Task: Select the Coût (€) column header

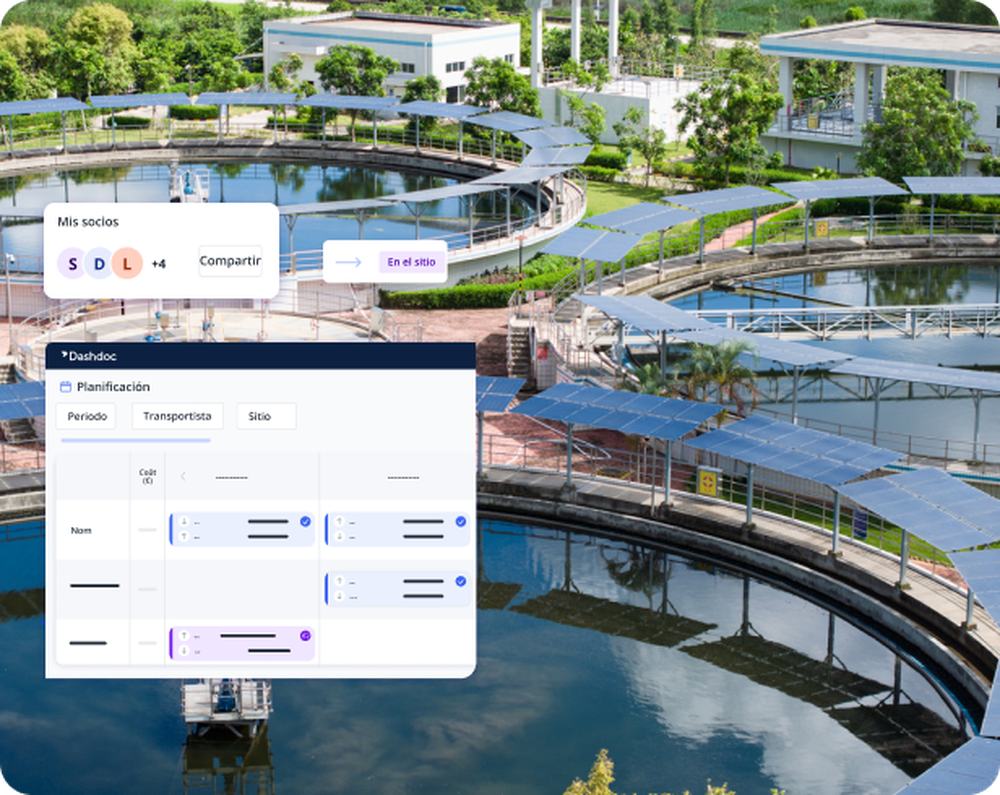Action: tap(147, 476)
